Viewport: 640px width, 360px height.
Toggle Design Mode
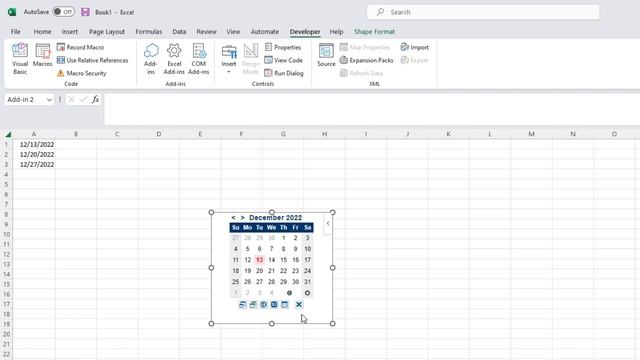point(251,59)
